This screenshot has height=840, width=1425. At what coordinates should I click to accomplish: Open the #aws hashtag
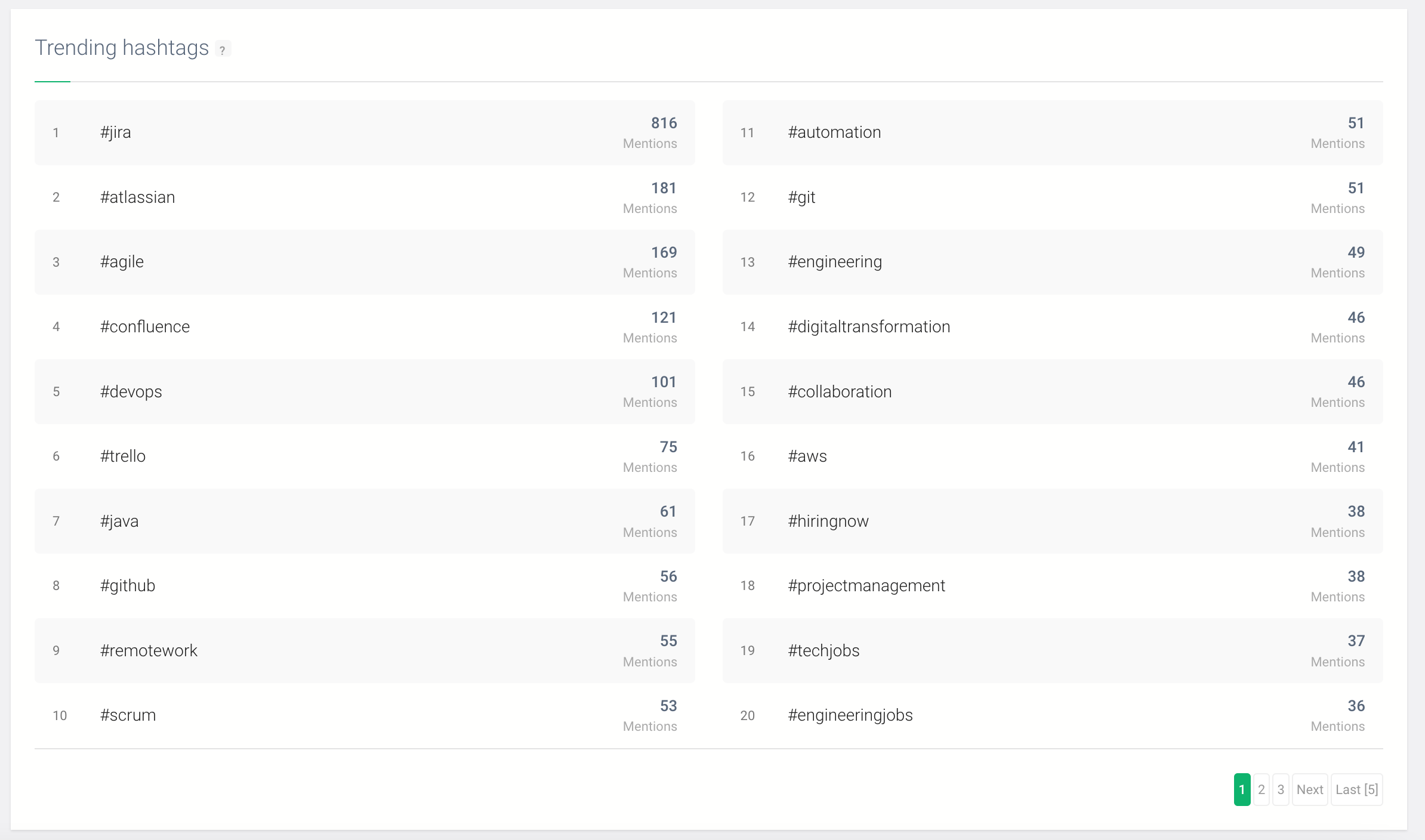[807, 456]
